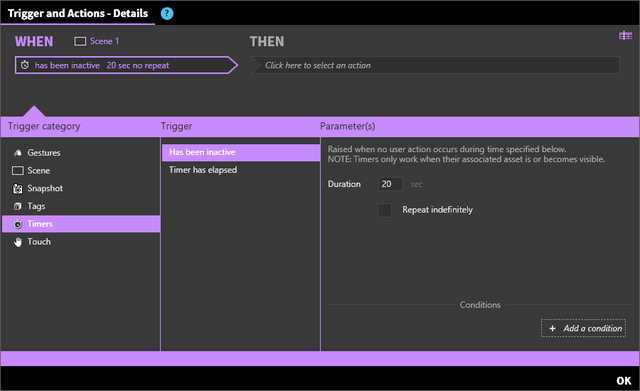Click the Touch hand icon
This screenshot has width=640, height=391.
[x=18, y=242]
